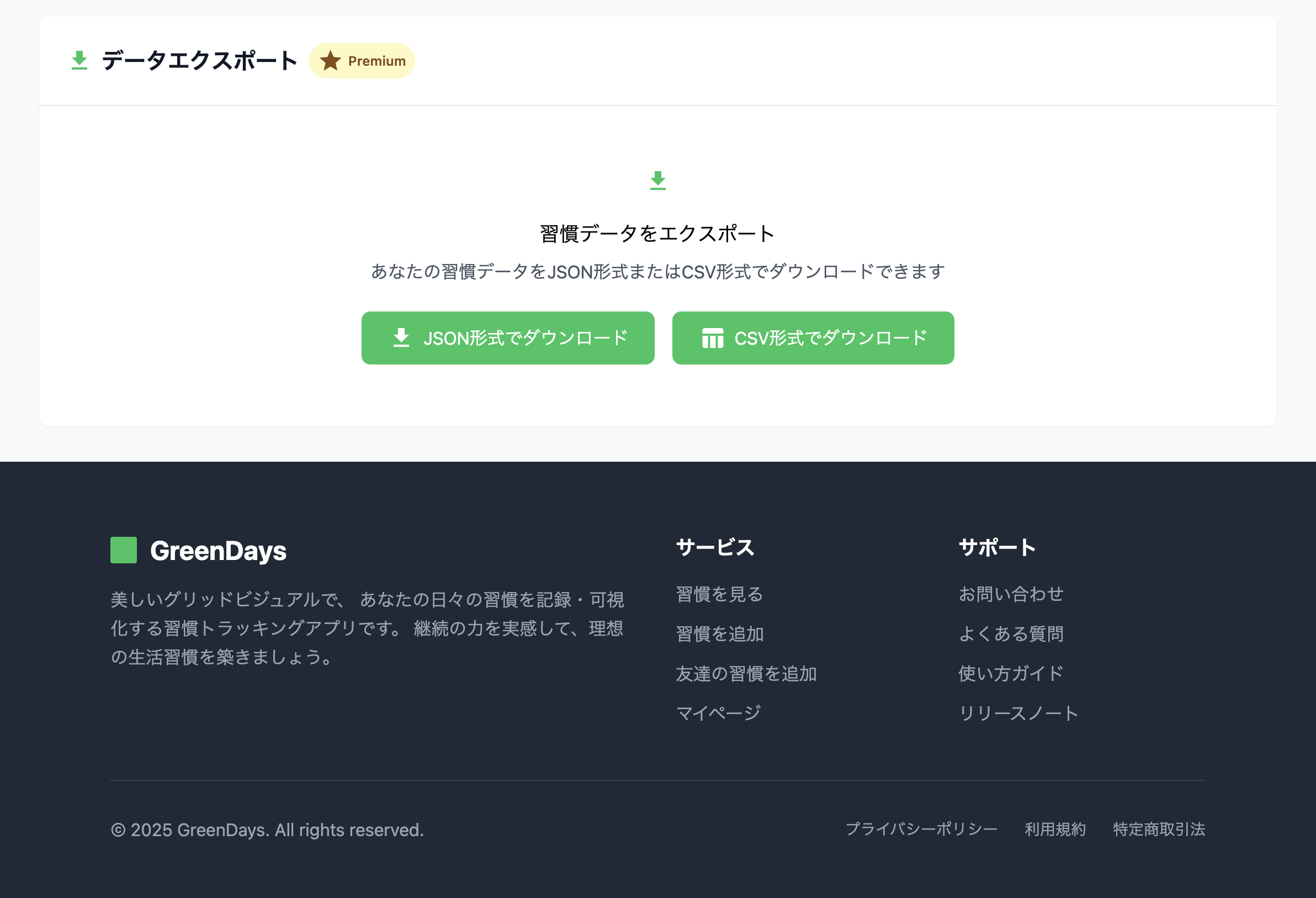Click the green GreenDays logo square
The image size is (1316, 898).
tap(124, 550)
